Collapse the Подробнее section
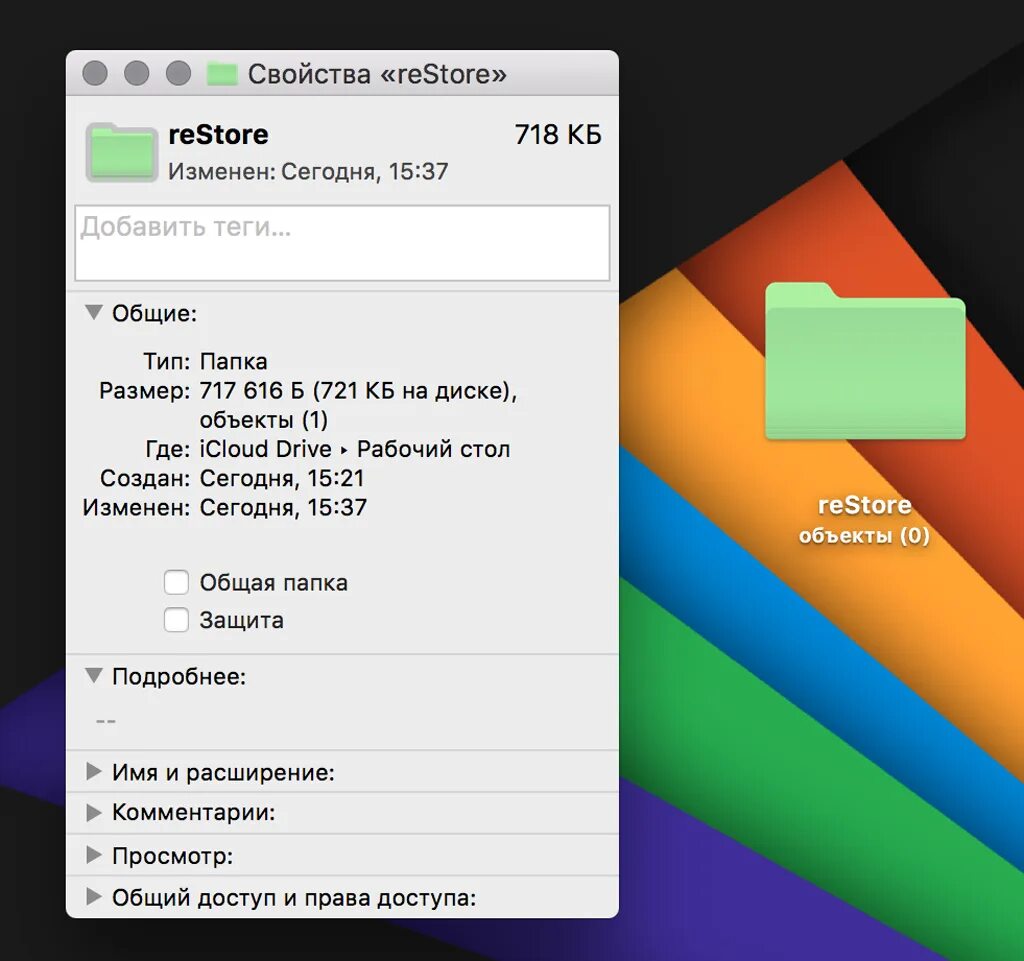 pos(94,676)
